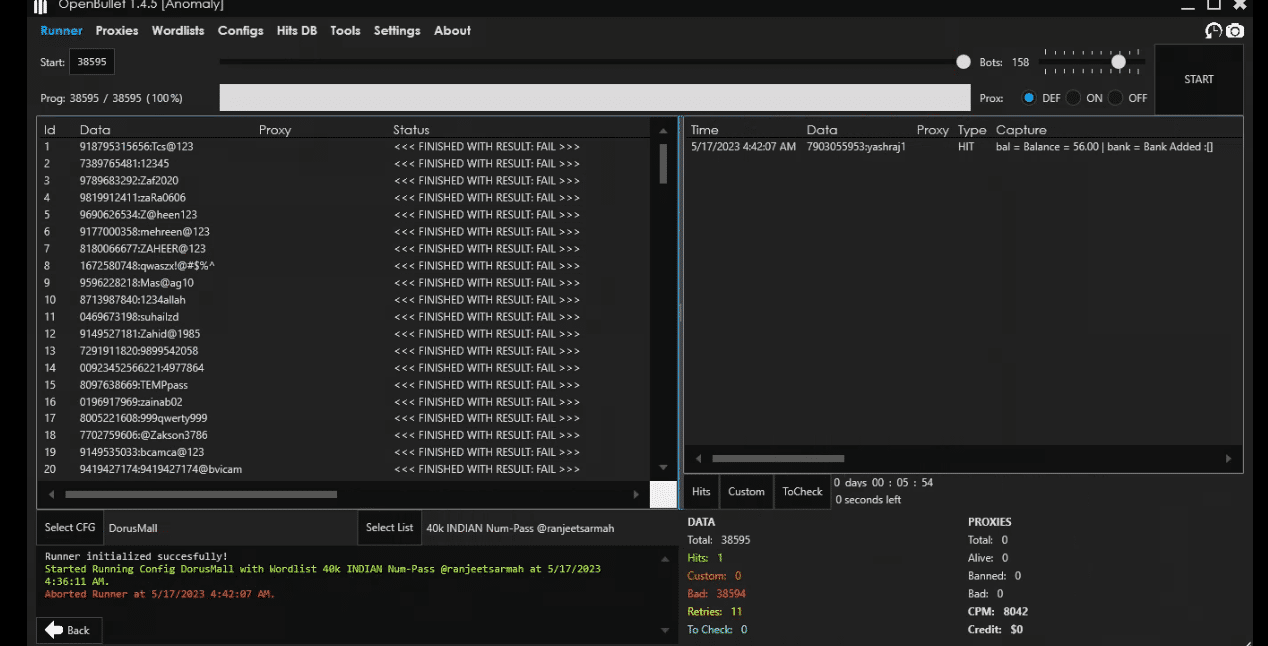
Task: Click the Back arrow icon
Action: (x=54, y=630)
